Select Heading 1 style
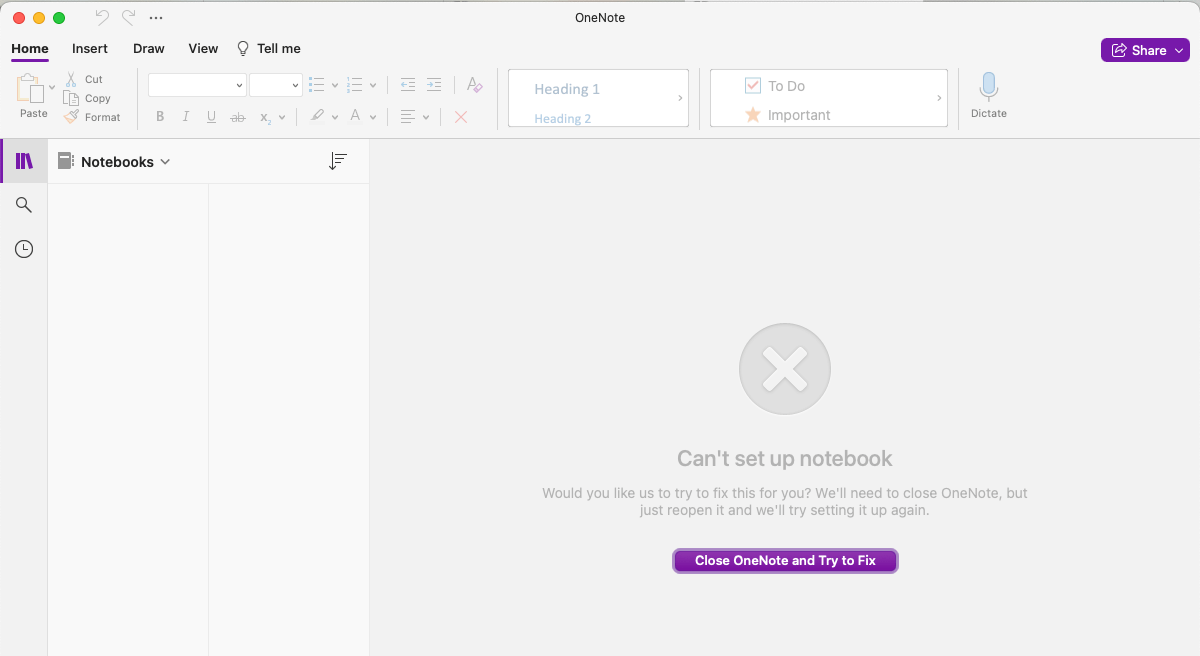 coord(567,89)
